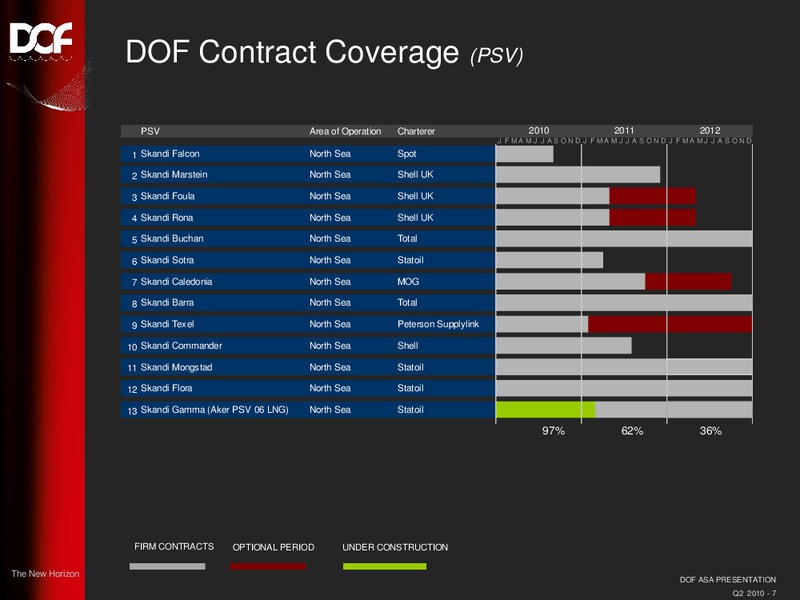Click the 'Q2 2010 - 7' page label
Viewport: 800px width, 600px height.
[754, 593]
